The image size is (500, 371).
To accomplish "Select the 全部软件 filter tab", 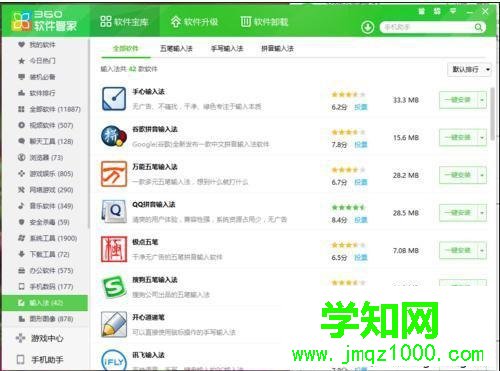I will 126,49.
